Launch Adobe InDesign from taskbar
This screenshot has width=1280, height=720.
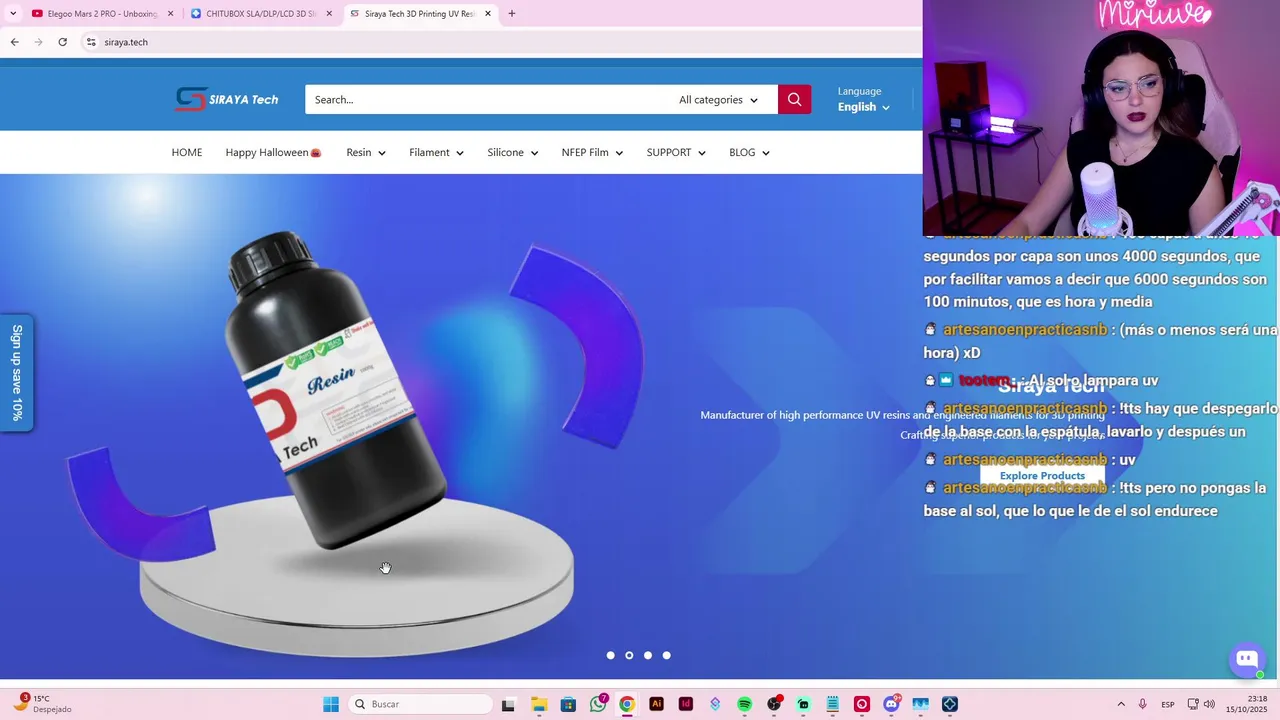click(686, 704)
